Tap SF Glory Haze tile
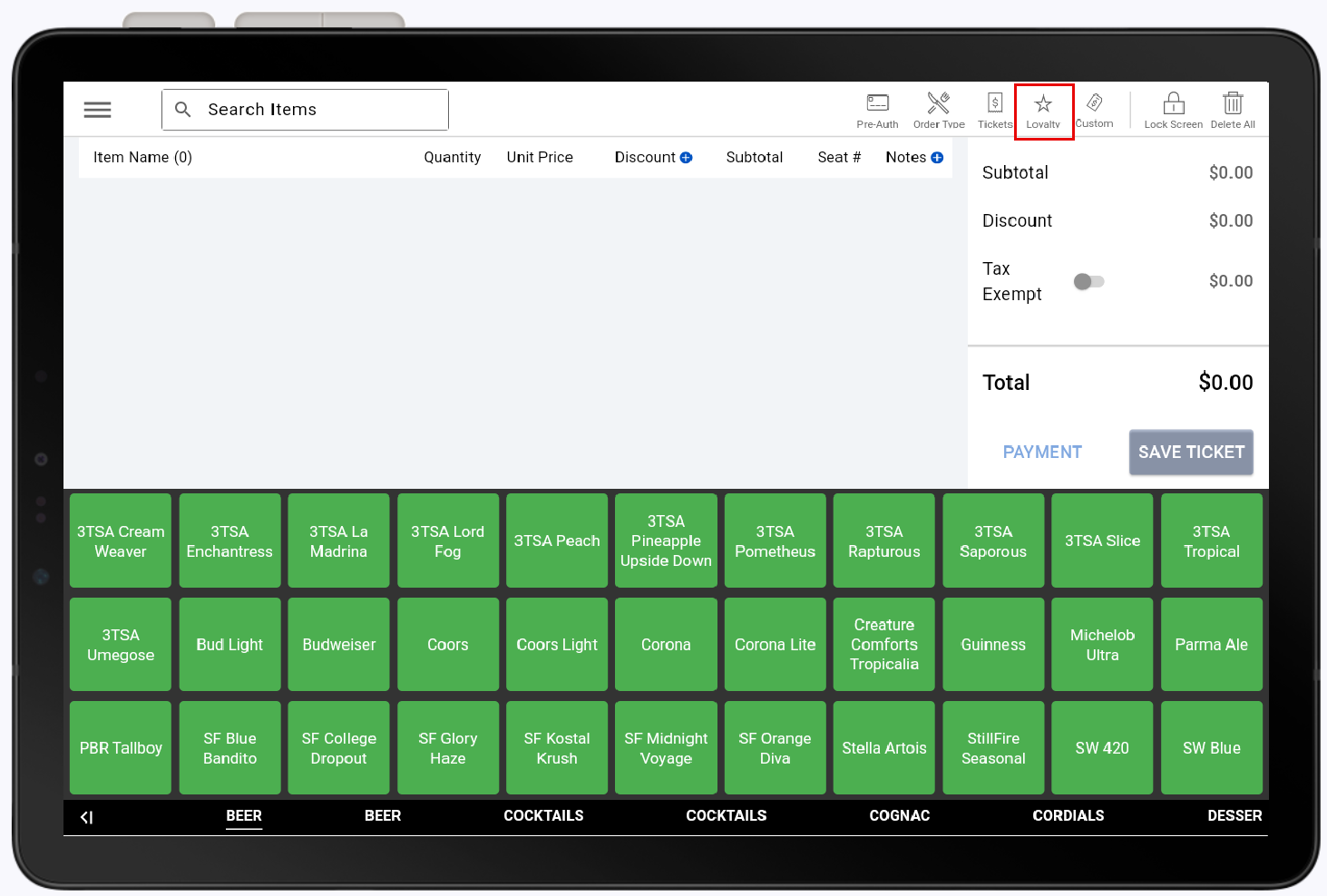This screenshot has width=1327, height=896. 448,748
